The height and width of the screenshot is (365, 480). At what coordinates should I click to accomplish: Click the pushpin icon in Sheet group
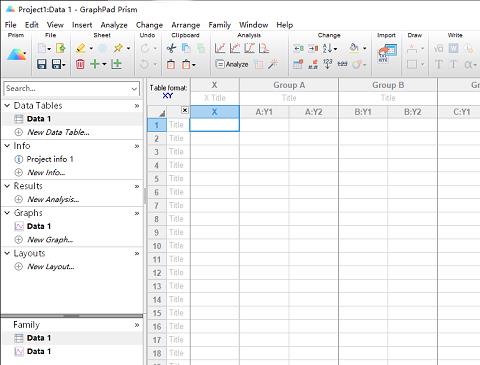tap(118, 48)
